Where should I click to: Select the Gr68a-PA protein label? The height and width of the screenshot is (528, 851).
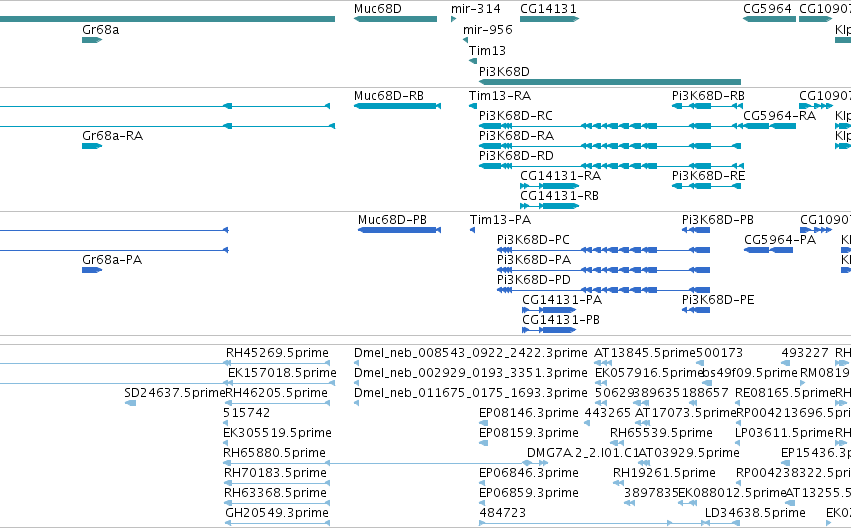click(112, 260)
